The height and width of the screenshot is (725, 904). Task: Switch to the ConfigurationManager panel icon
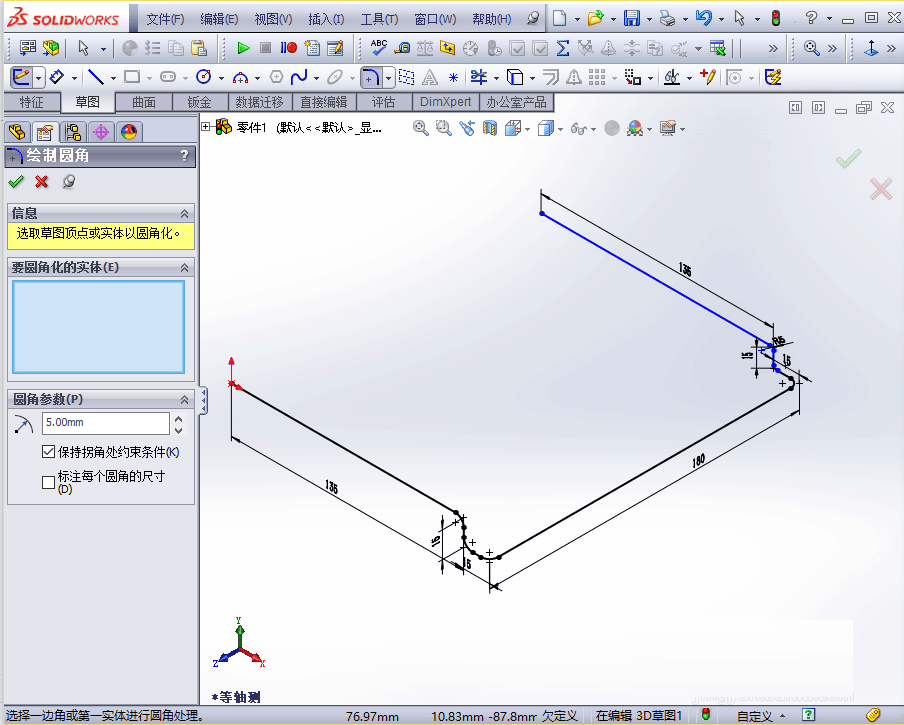point(73,131)
